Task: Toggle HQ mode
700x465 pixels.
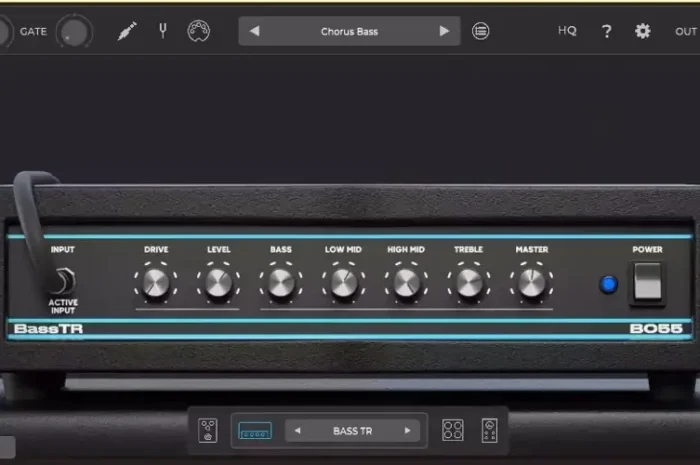Action: click(567, 31)
